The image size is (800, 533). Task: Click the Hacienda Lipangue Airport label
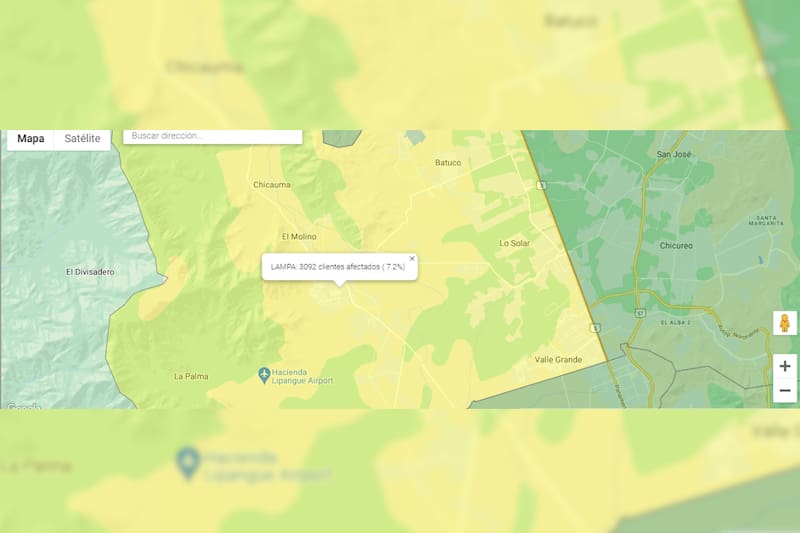pyautogui.click(x=302, y=376)
